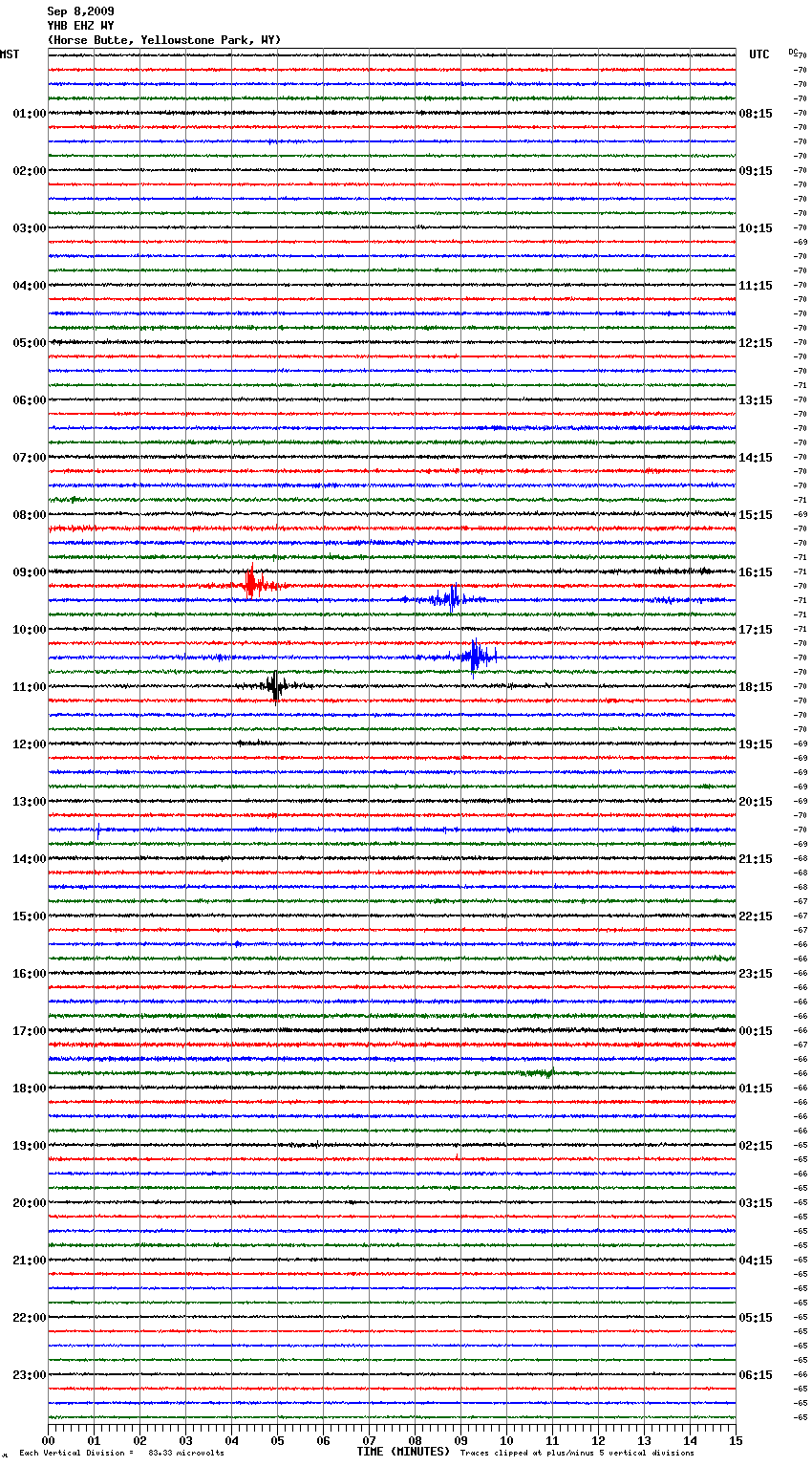812x1466 pixels.
Task: Click the minute axis tick label "08"
Action: pyautogui.click(x=415, y=1440)
